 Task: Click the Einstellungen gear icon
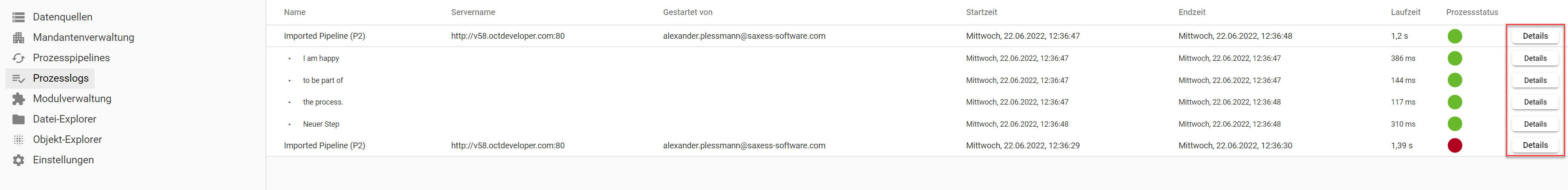19,160
